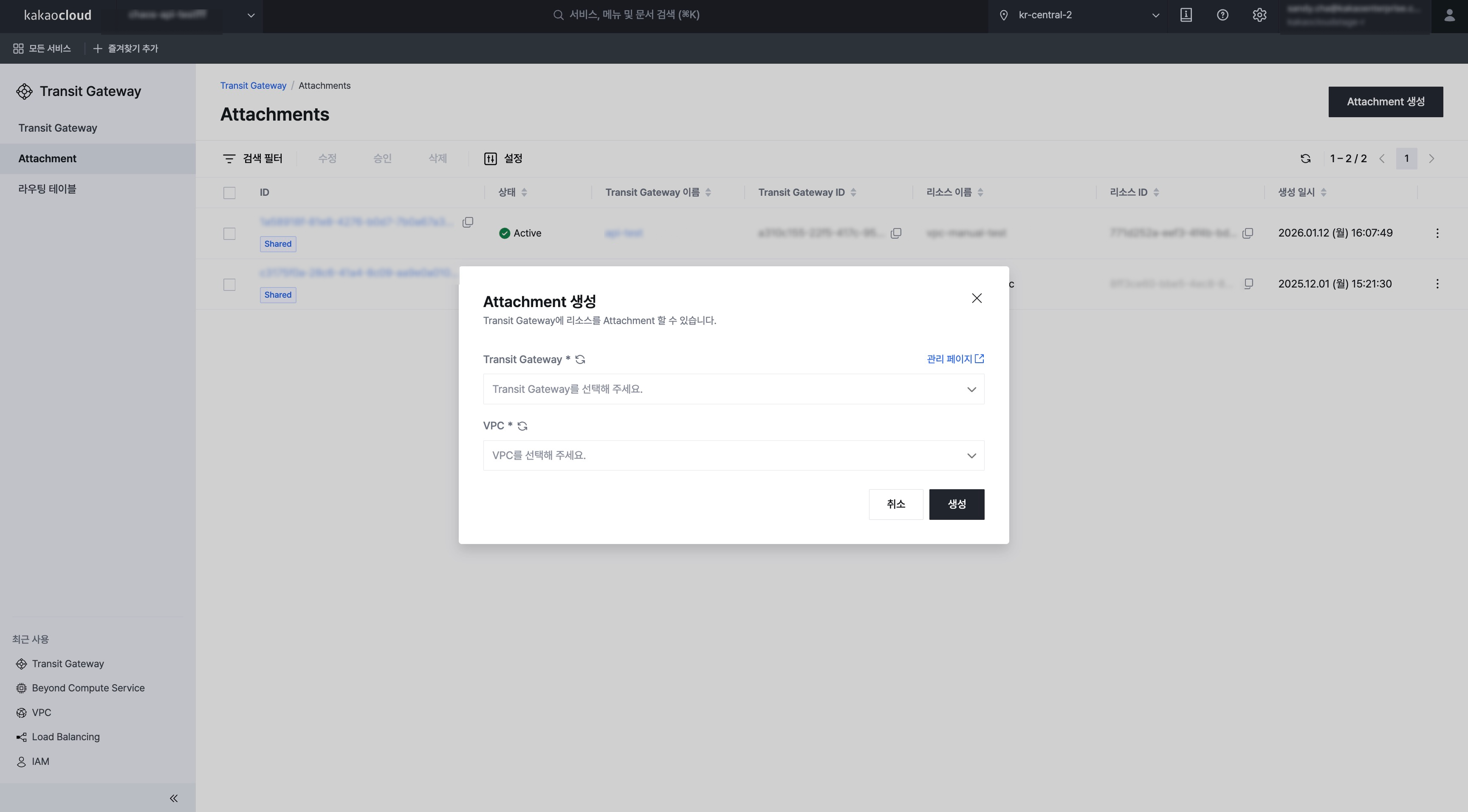
Task: Open the help question mark icon
Action: [x=1222, y=15]
